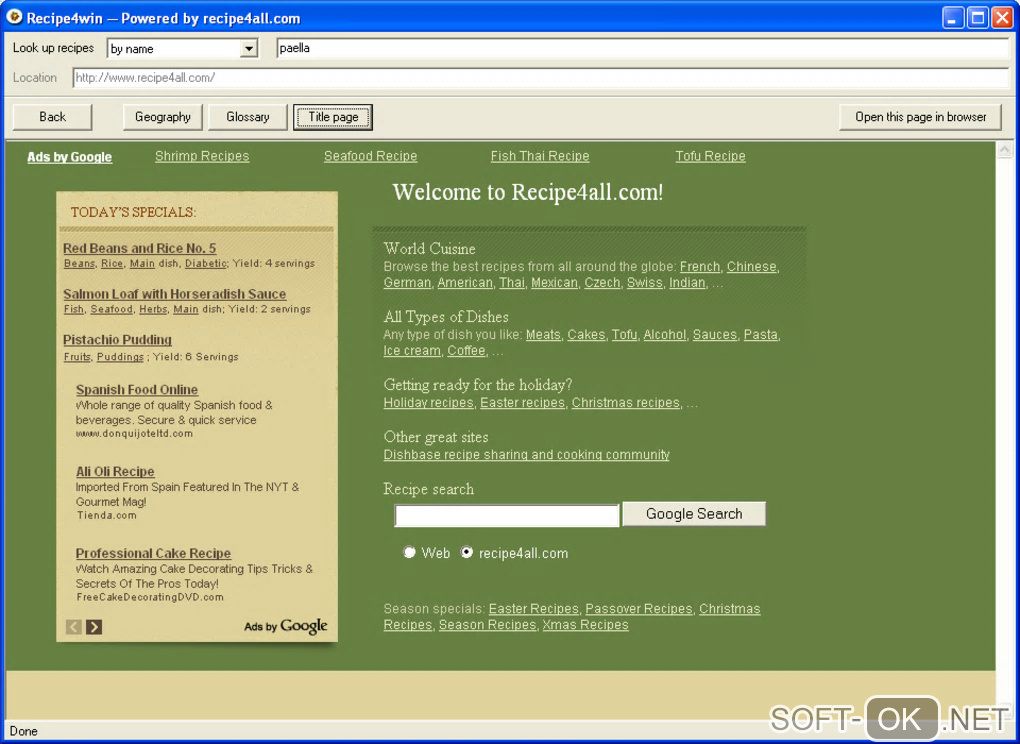Click the Title page button
Viewport: 1020px width, 744px height.
point(333,117)
